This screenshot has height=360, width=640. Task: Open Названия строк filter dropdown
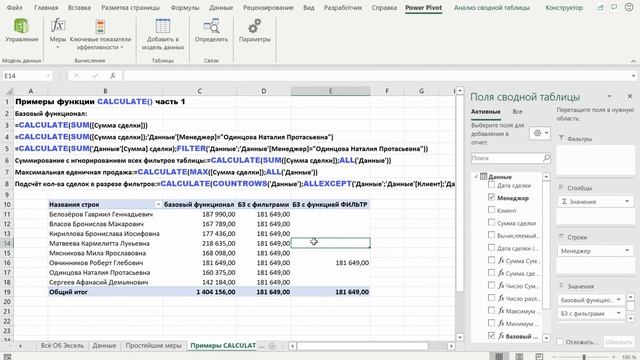(158, 204)
